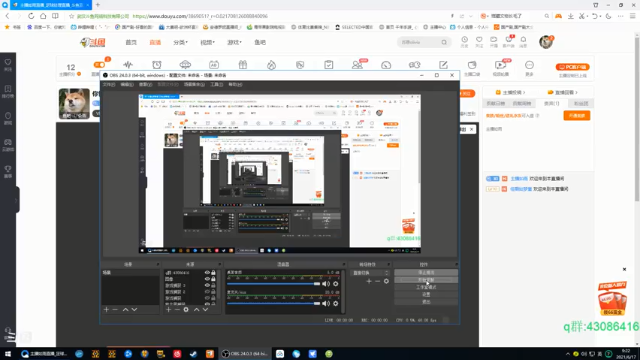Go to 首页 tab on Douyu navigation
The height and width of the screenshot is (360, 640).
[131, 42]
